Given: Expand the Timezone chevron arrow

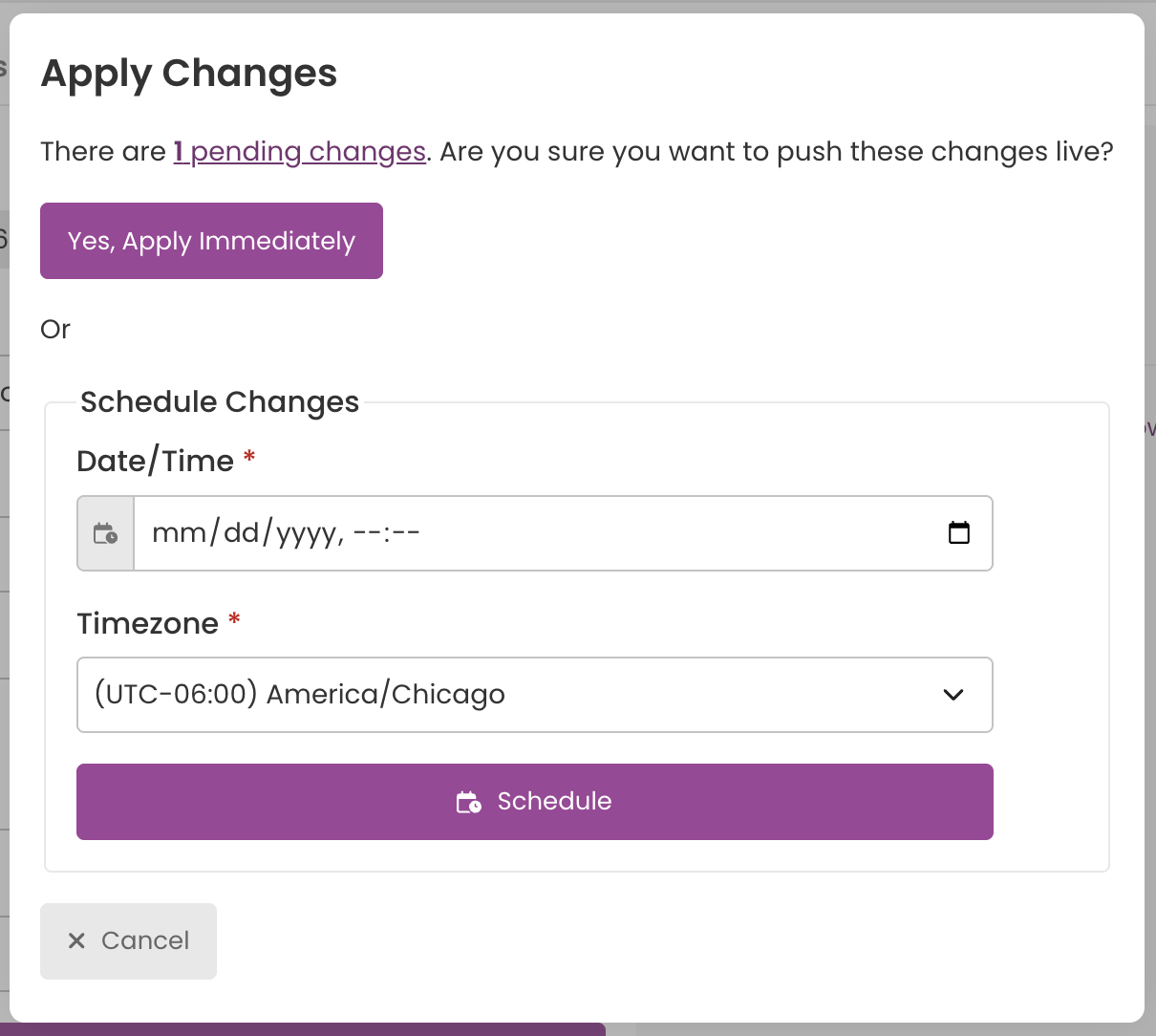Looking at the screenshot, I should pyautogui.click(x=953, y=695).
